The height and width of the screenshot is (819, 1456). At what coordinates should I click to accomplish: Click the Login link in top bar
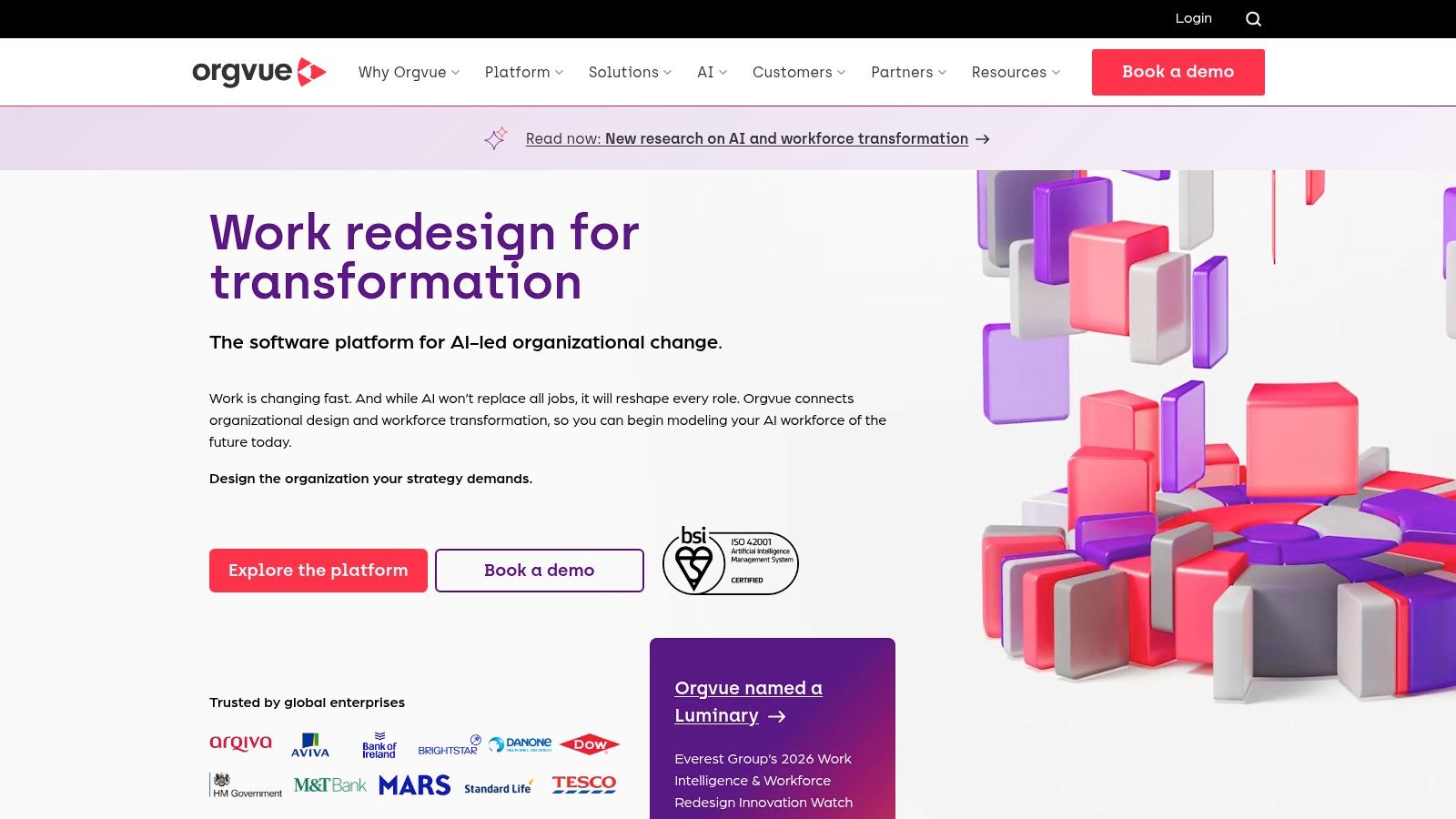coord(1193,18)
